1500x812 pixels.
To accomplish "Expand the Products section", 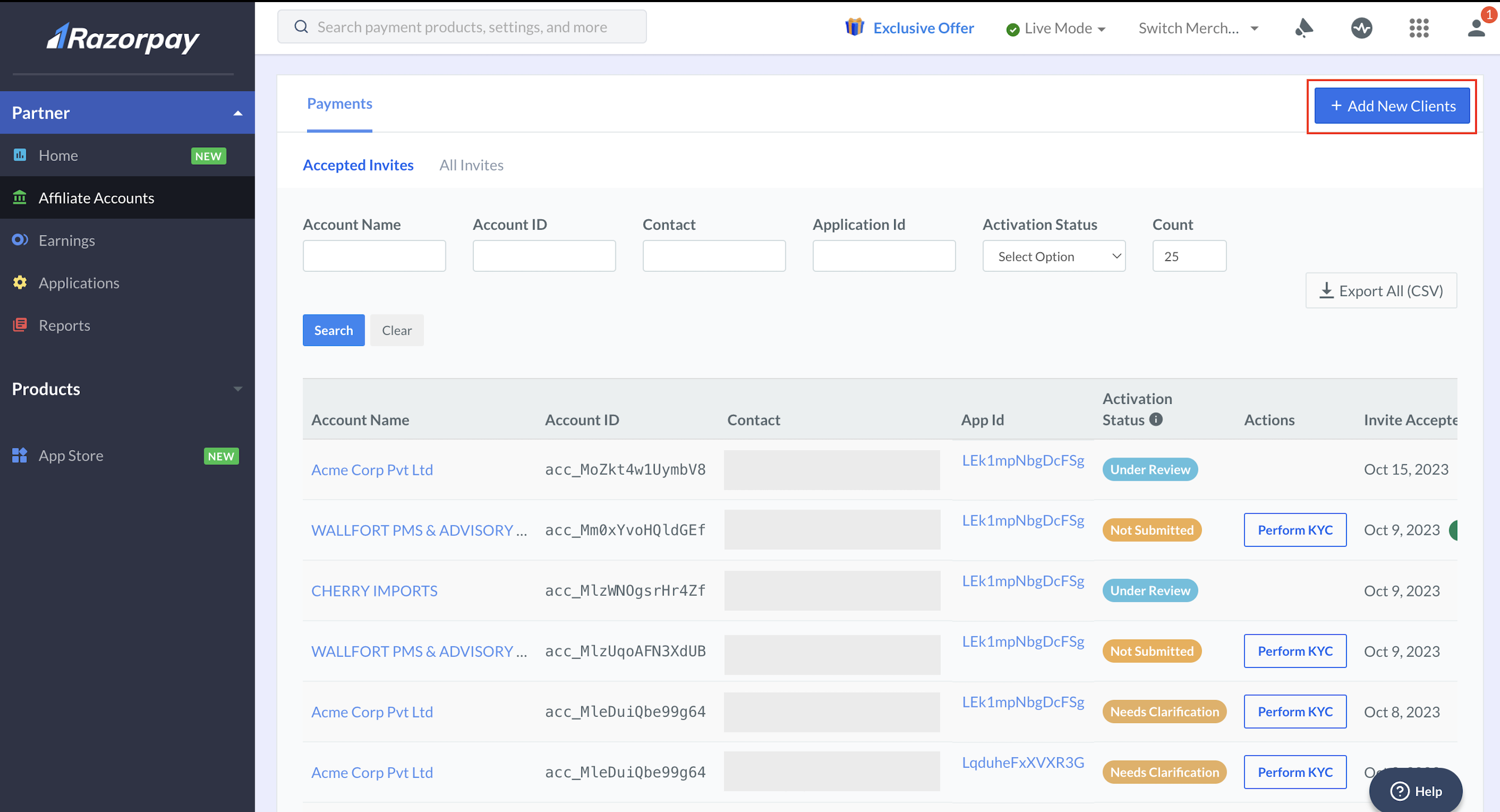I will click(238, 389).
